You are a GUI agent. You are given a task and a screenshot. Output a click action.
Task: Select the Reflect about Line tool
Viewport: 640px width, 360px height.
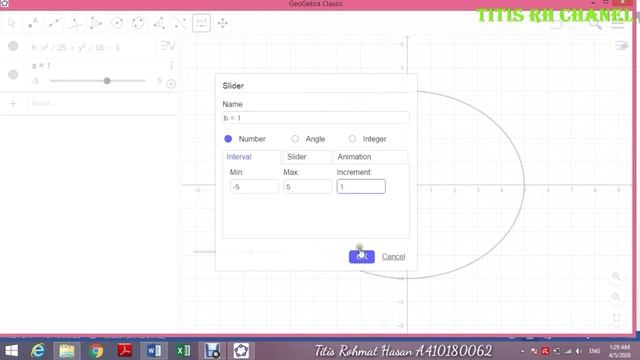point(180,23)
